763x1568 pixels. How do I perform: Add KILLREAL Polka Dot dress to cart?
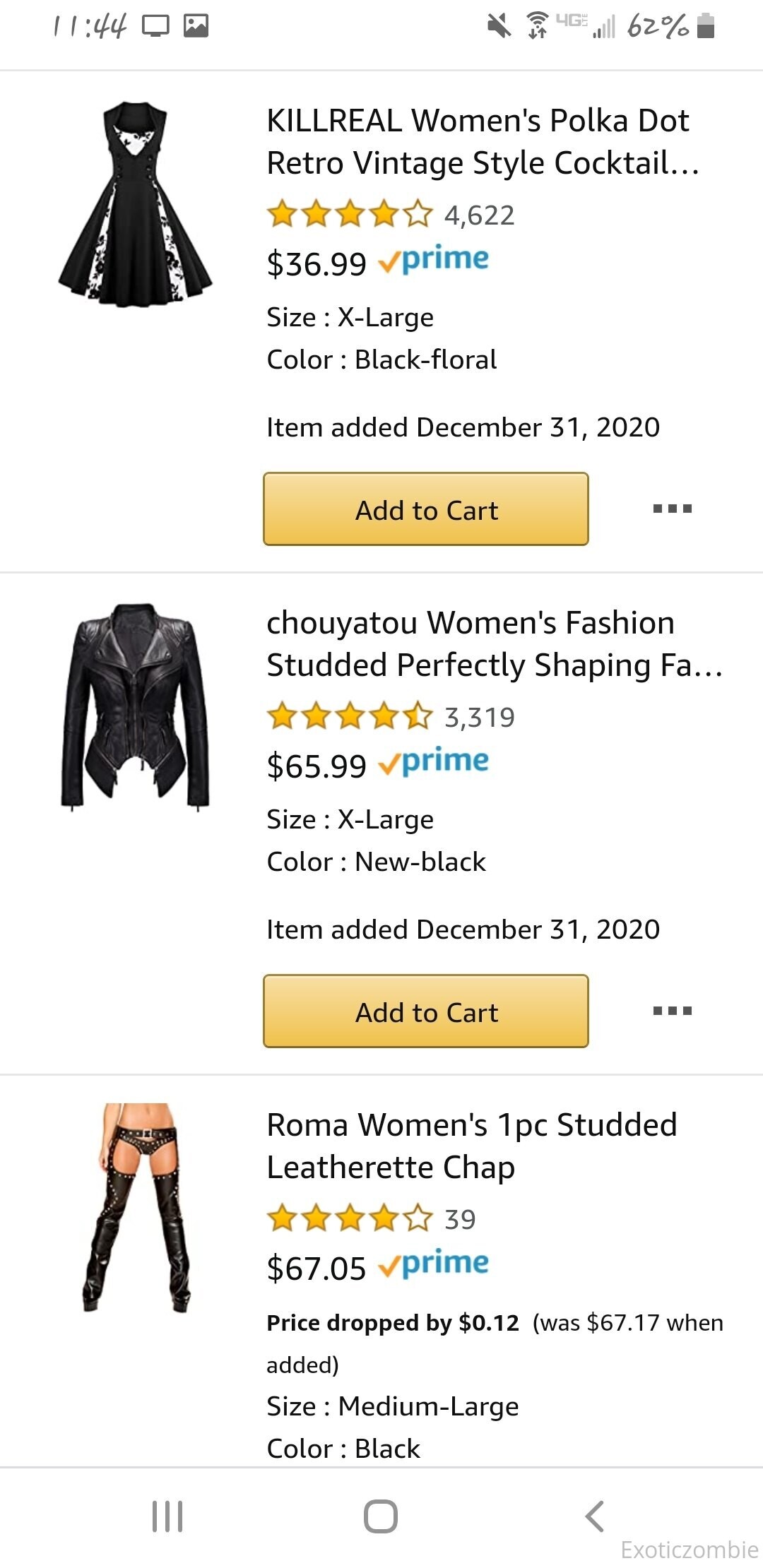click(x=426, y=509)
